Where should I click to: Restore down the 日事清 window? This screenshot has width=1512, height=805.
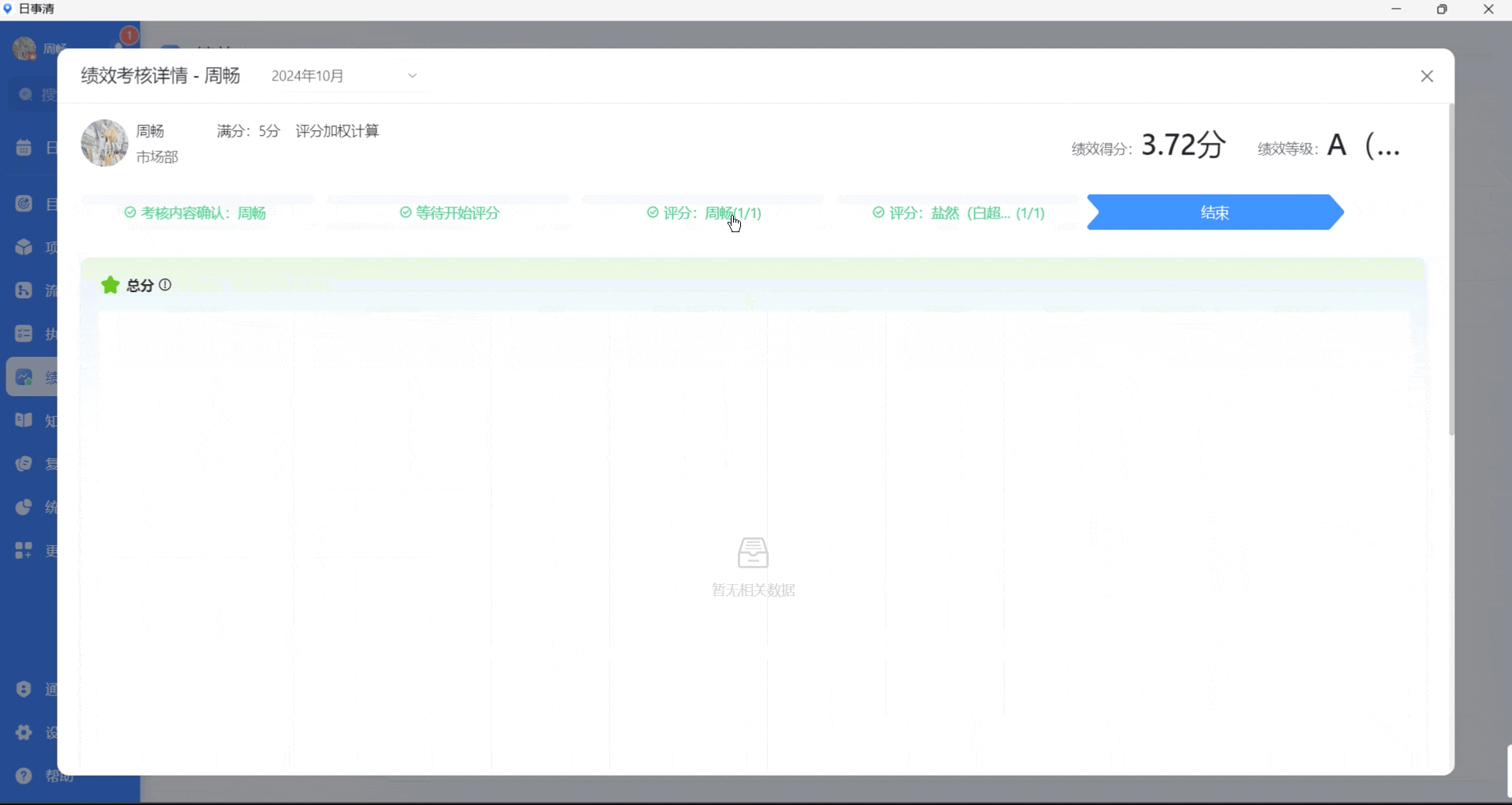pyautogui.click(x=1443, y=9)
